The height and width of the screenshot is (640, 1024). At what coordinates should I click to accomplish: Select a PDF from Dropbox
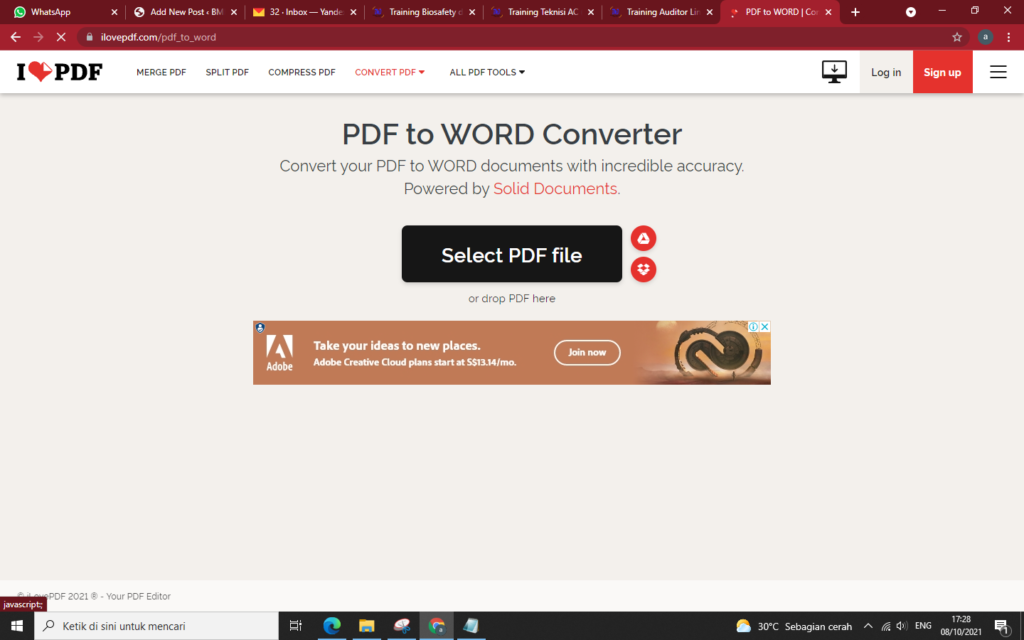tap(643, 270)
